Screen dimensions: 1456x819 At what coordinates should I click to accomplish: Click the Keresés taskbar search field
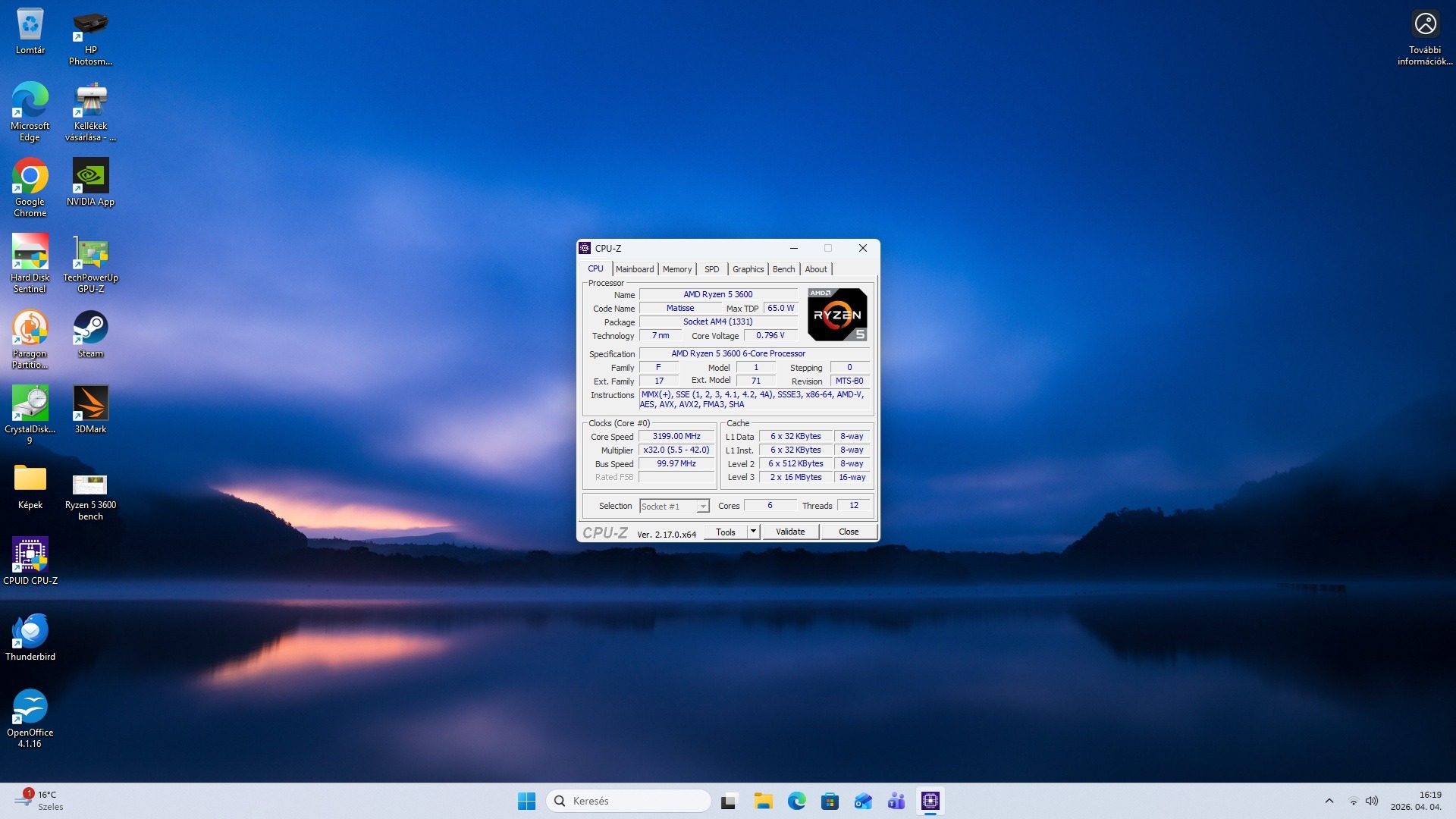(x=629, y=801)
